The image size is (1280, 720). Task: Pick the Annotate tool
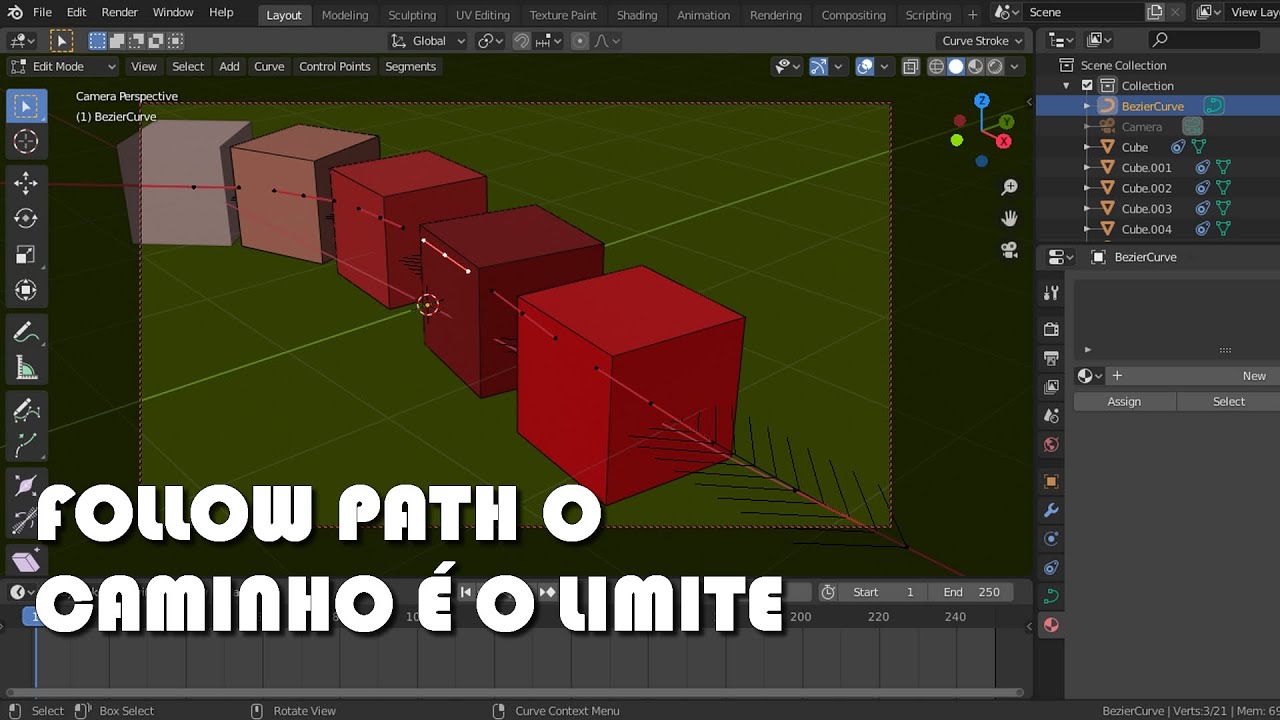26,333
